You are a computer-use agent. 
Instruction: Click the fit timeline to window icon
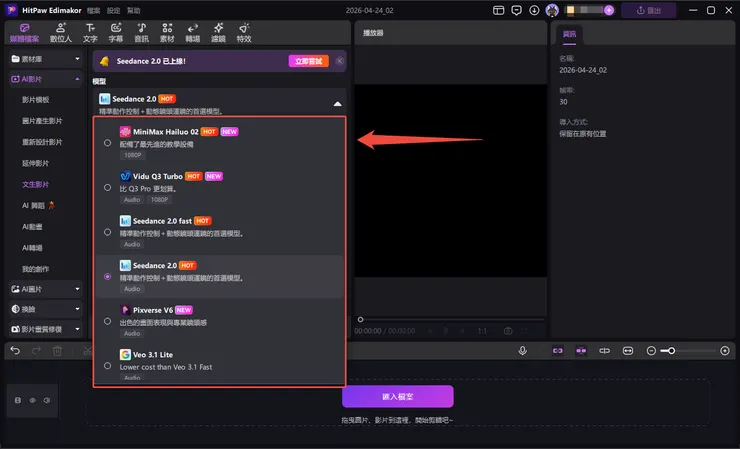point(628,351)
